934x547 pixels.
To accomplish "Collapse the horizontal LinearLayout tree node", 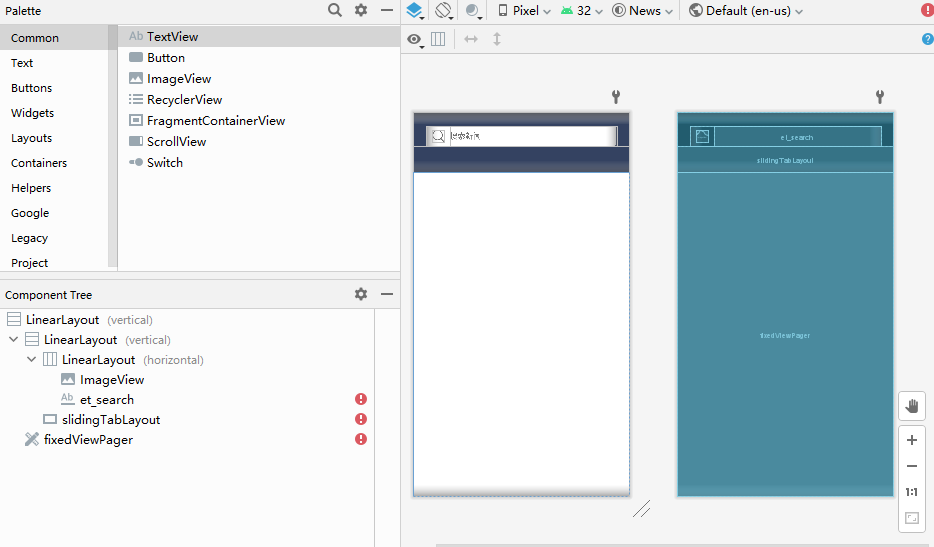I will (32, 359).
